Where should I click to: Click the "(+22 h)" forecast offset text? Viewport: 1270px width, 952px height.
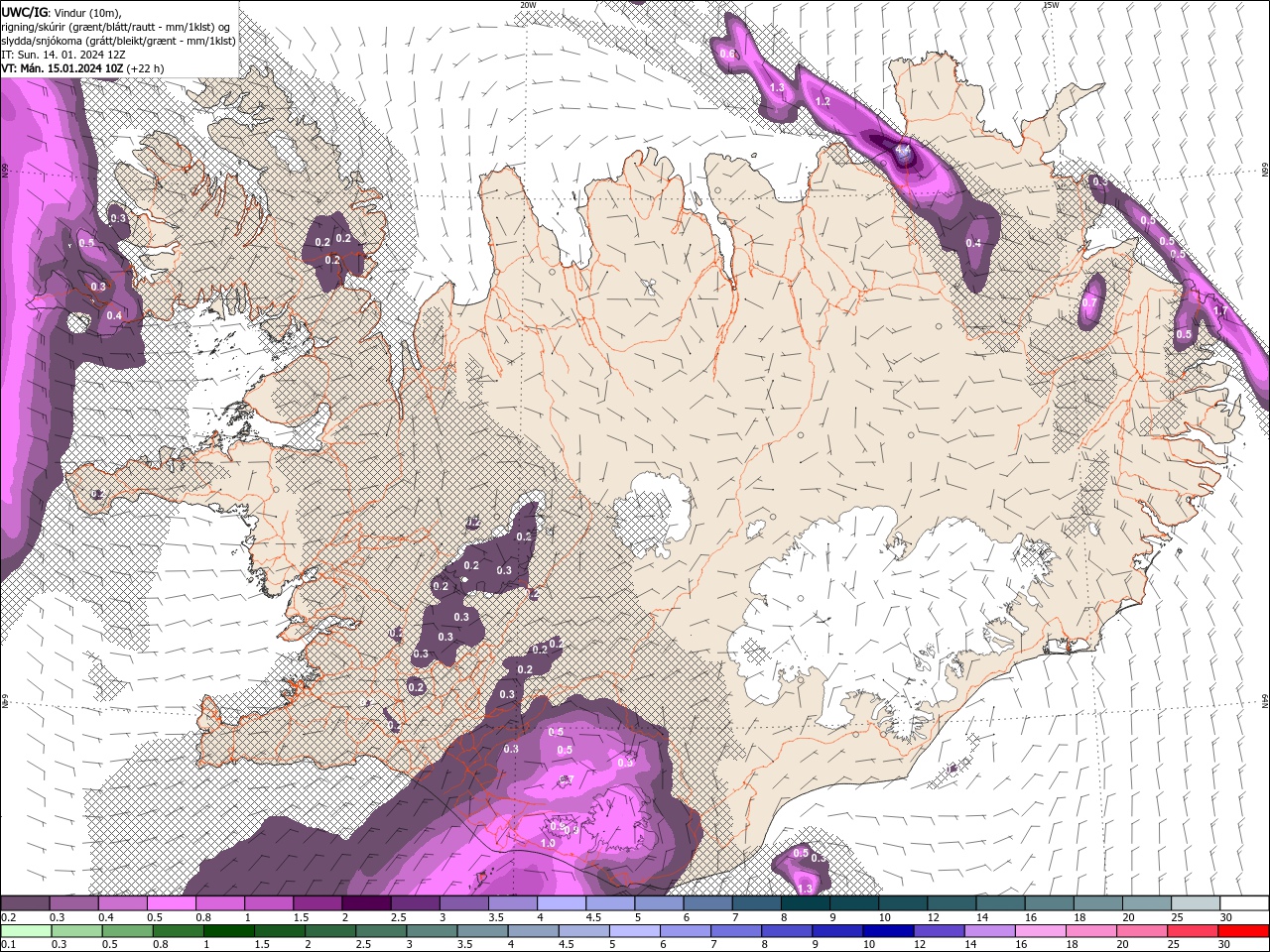point(146,68)
